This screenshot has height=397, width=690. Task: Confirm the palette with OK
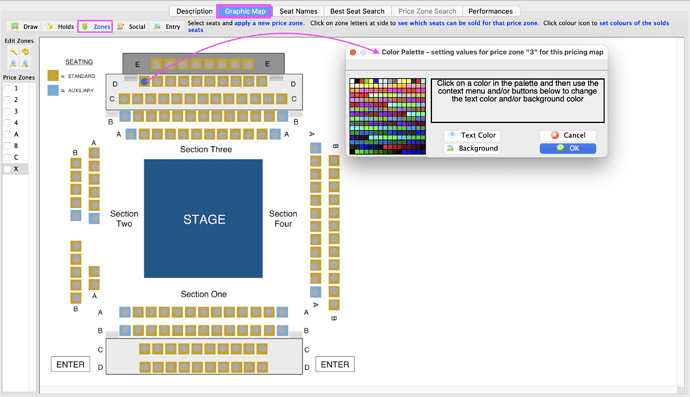pos(568,148)
